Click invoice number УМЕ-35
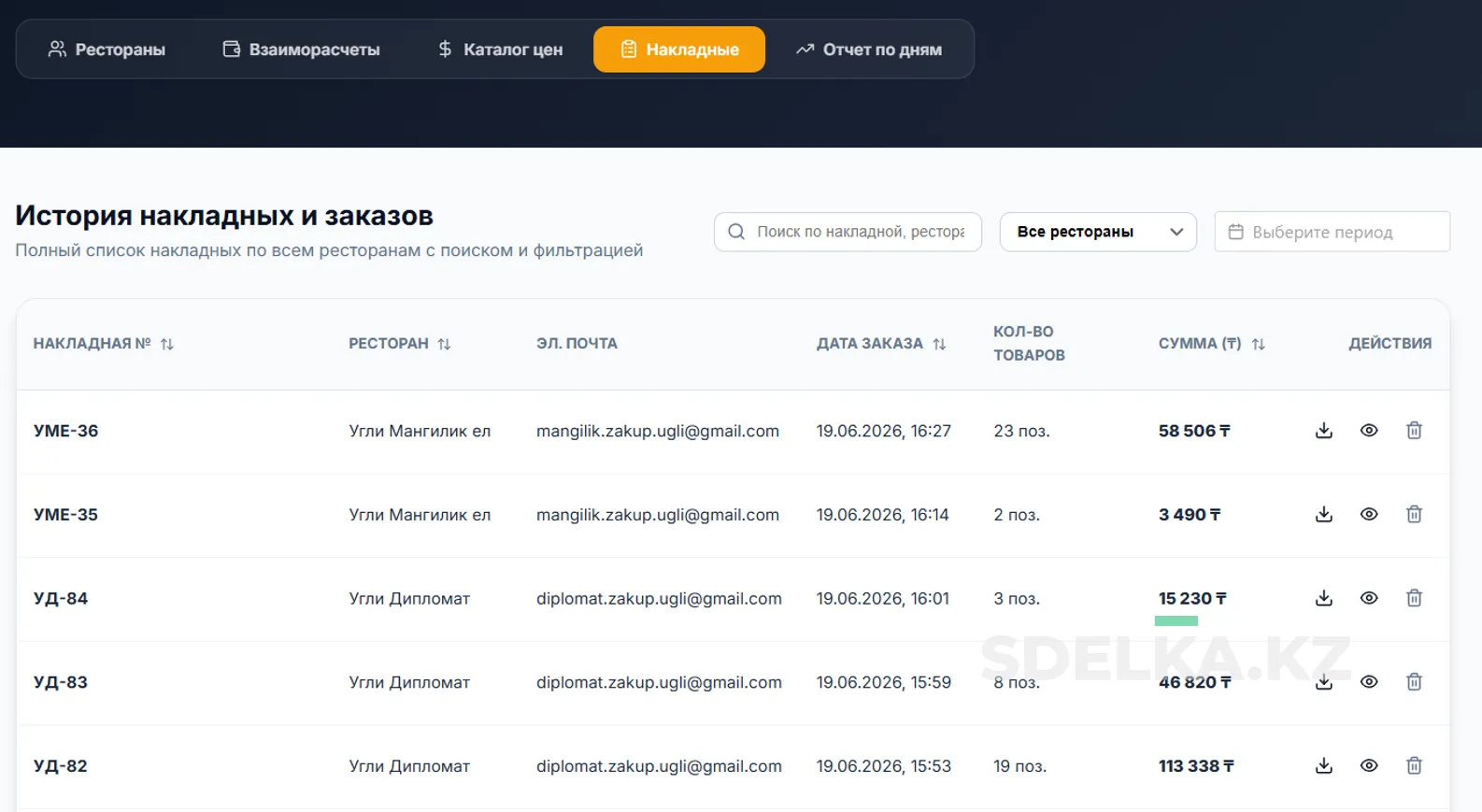This screenshot has width=1482, height=812. click(x=65, y=515)
